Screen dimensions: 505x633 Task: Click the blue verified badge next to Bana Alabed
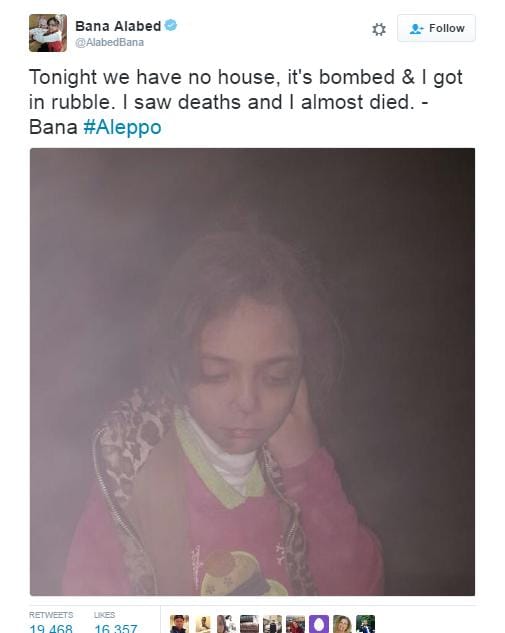tap(171, 25)
